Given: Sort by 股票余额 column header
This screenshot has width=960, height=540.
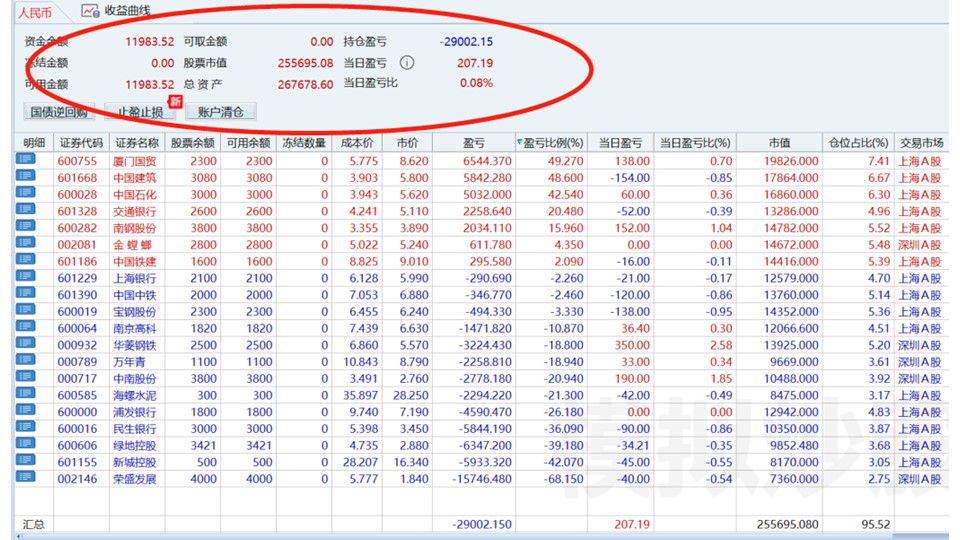Looking at the screenshot, I should 193,143.
